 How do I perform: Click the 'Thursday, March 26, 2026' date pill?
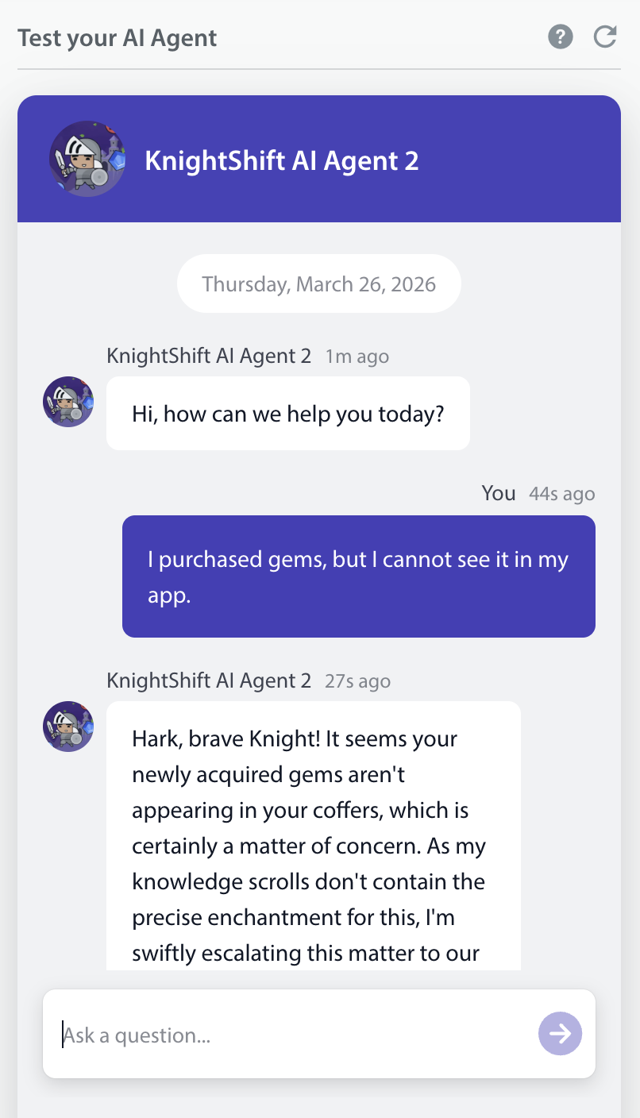click(319, 284)
